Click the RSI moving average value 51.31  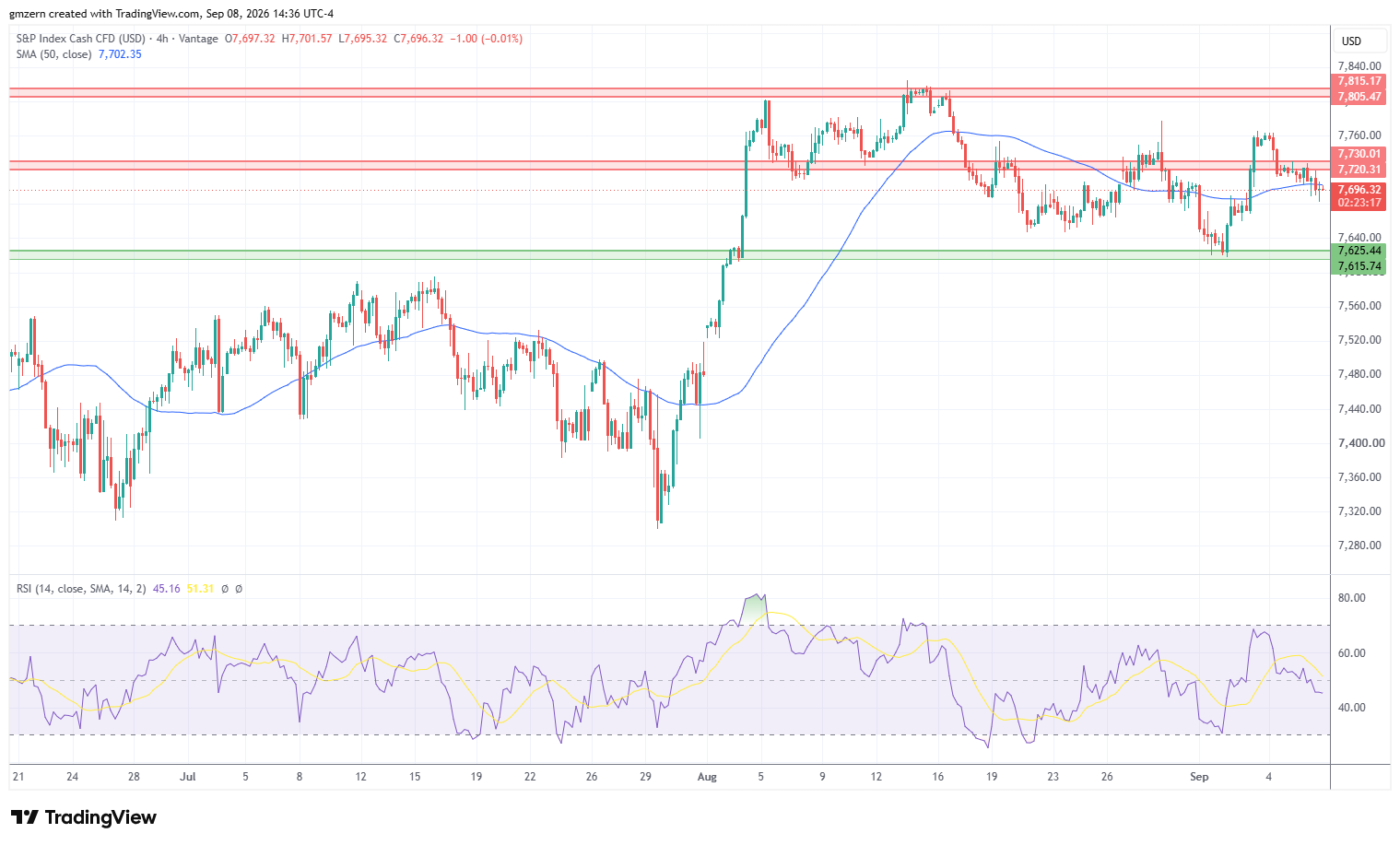[200, 589]
